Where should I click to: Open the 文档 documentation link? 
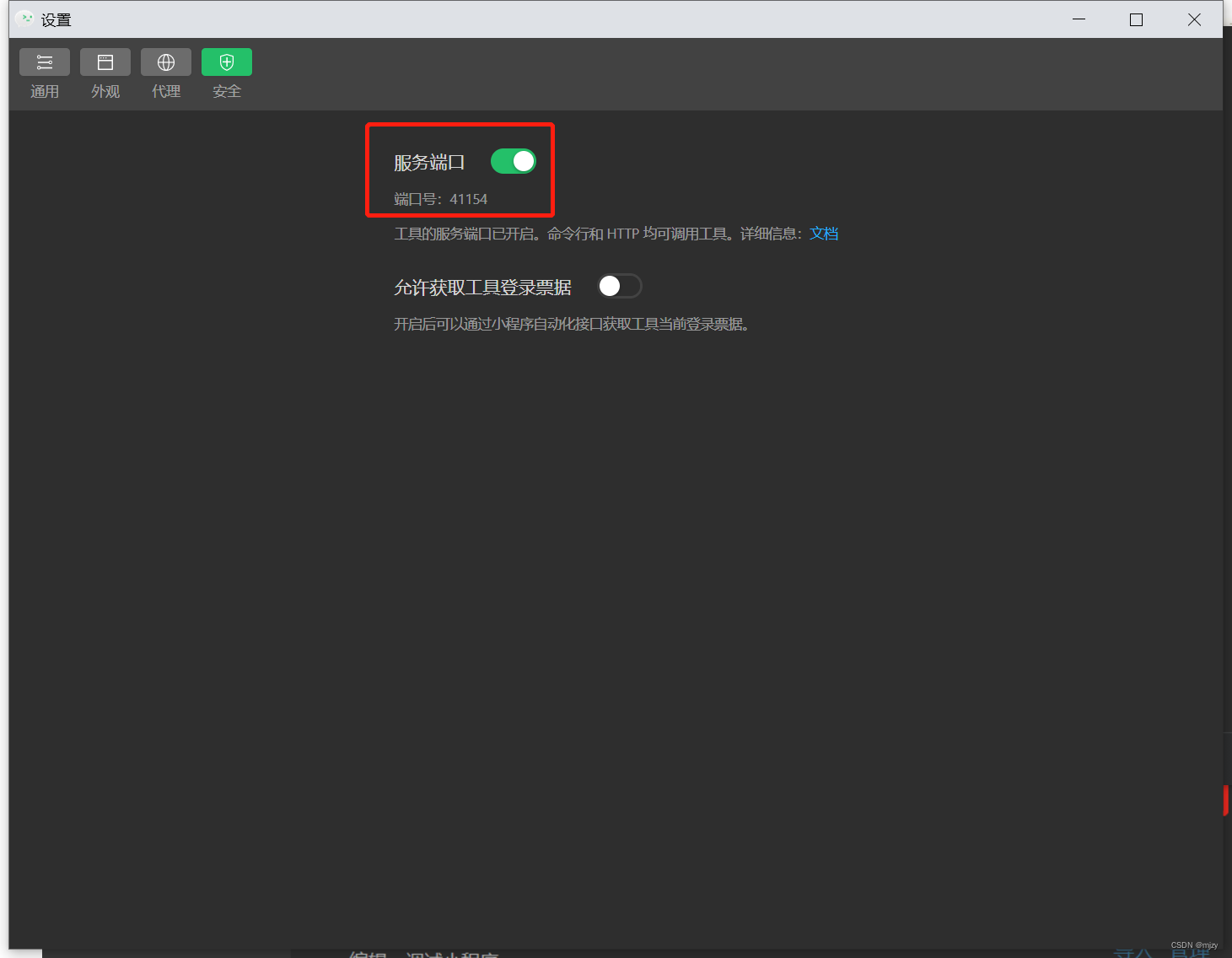[x=824, y=234]
